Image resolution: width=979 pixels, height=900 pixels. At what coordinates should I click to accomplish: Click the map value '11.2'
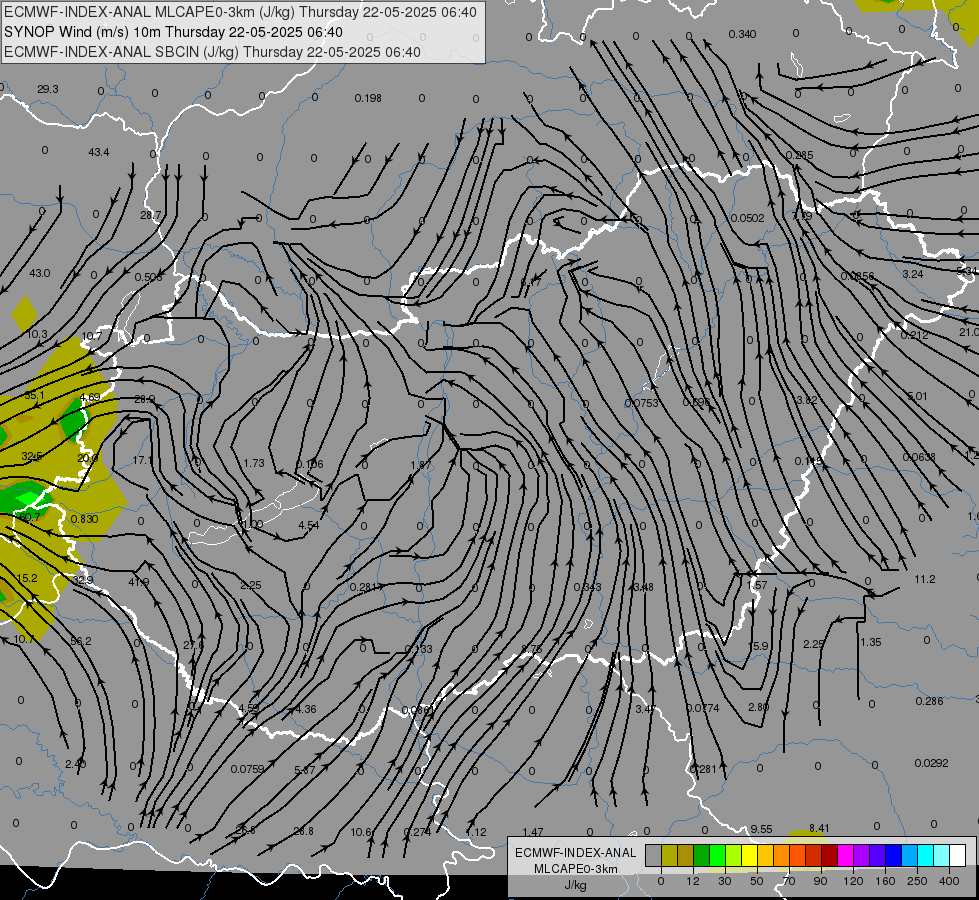[925, 579]
